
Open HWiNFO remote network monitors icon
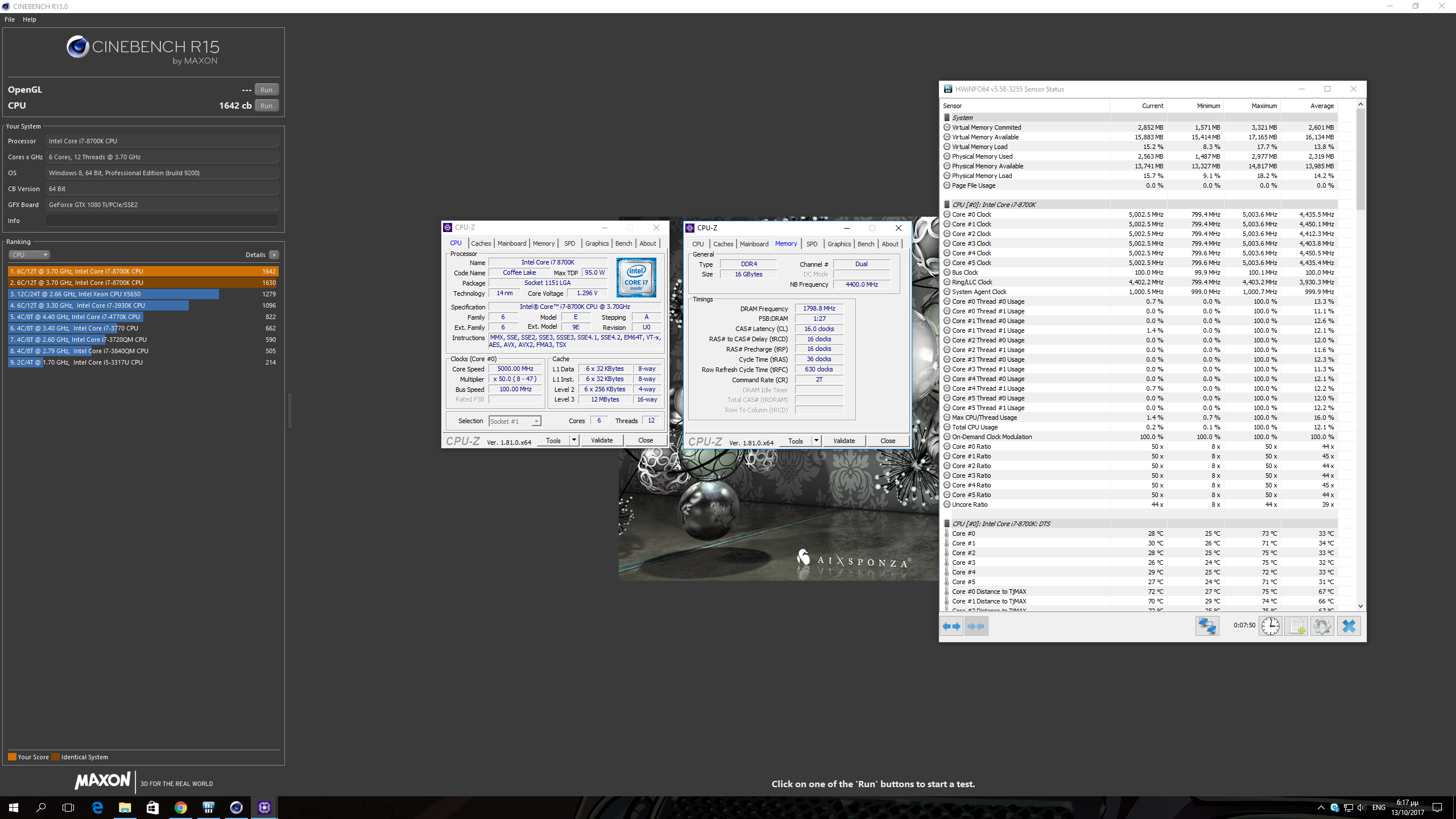(1207, 626)
